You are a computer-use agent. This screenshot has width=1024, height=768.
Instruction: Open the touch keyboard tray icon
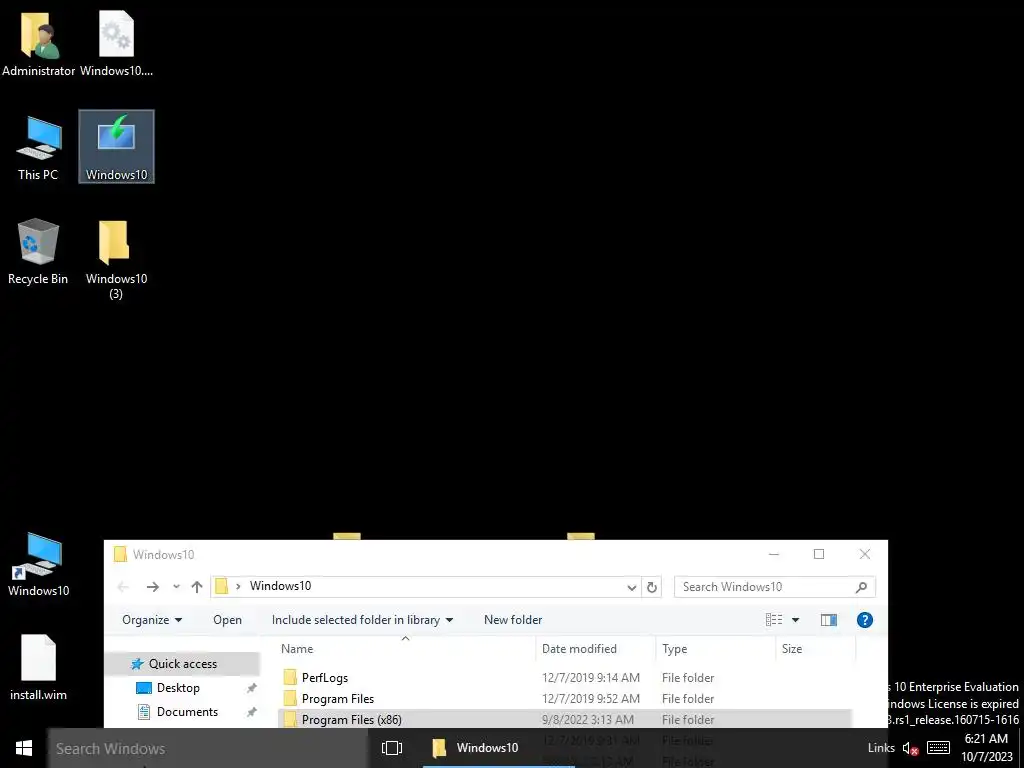click(938, 748)
